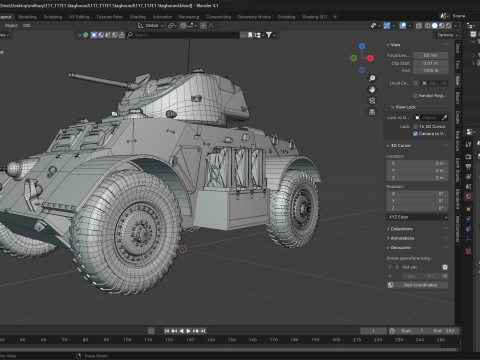
Task: Click the pan view hand gizmo
Action: [x=372, y=89]
